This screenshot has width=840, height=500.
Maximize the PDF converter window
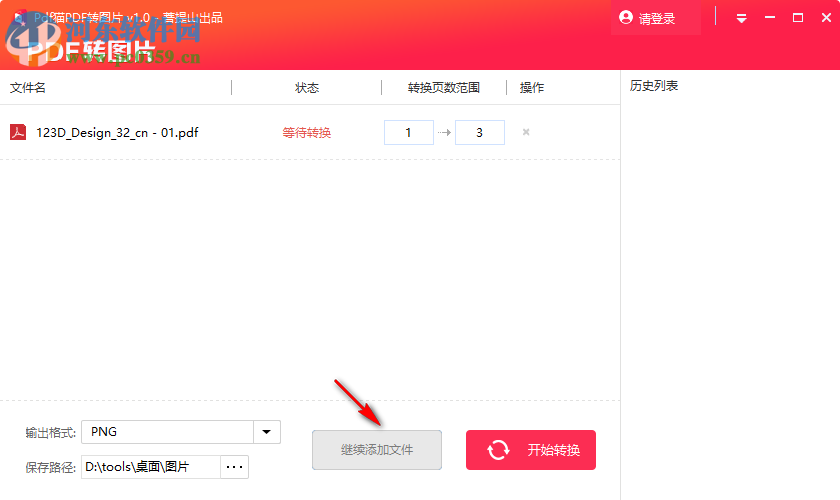pos(798,18)
